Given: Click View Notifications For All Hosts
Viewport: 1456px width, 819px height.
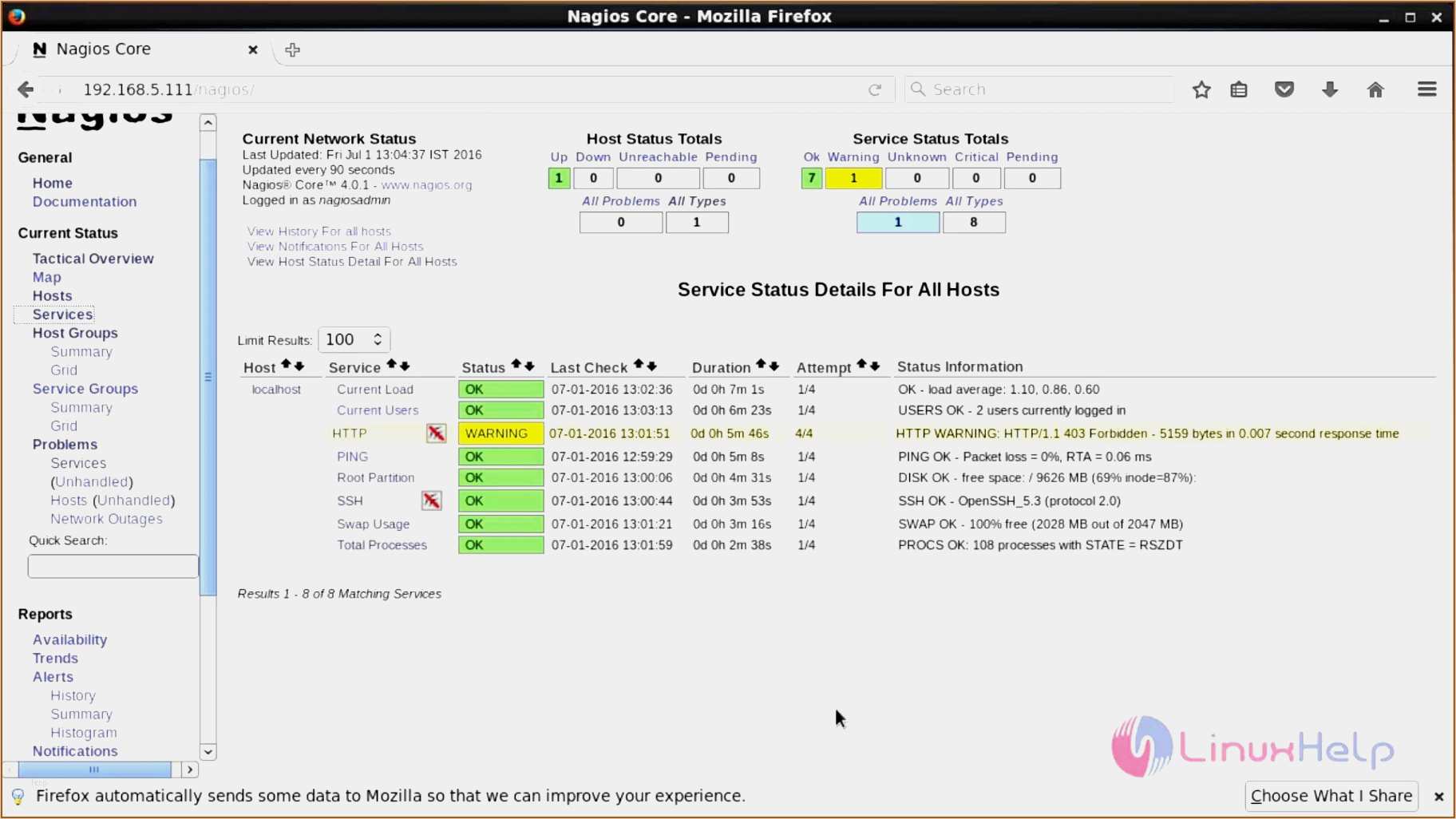Looking at the screenshot, I should pos(335,247).
